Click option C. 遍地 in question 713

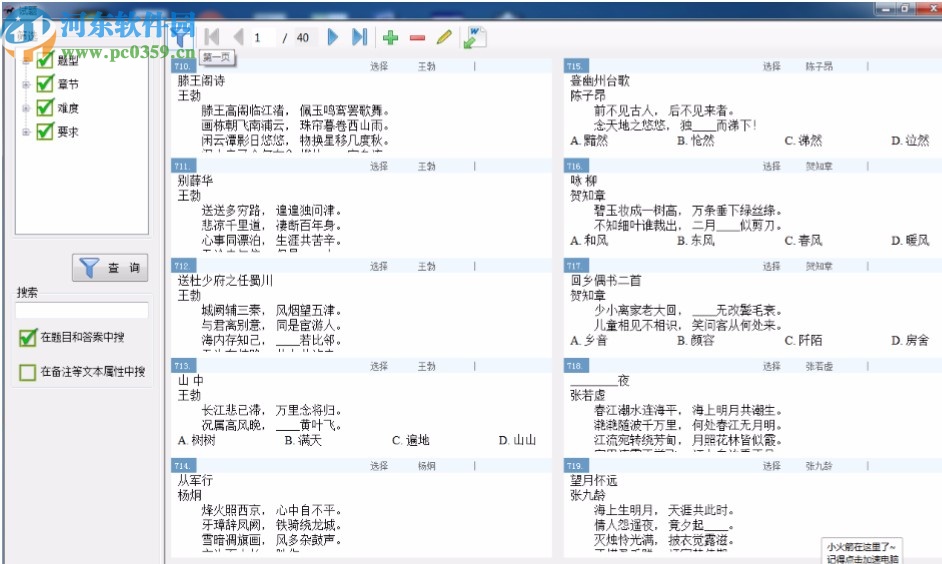(410, 440)
